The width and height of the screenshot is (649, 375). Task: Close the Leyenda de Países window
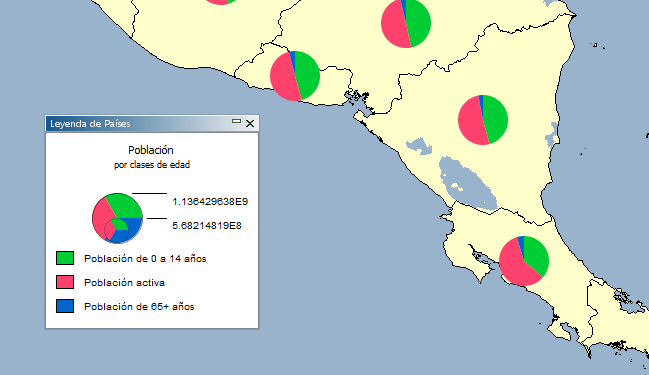tap(250, 123)
